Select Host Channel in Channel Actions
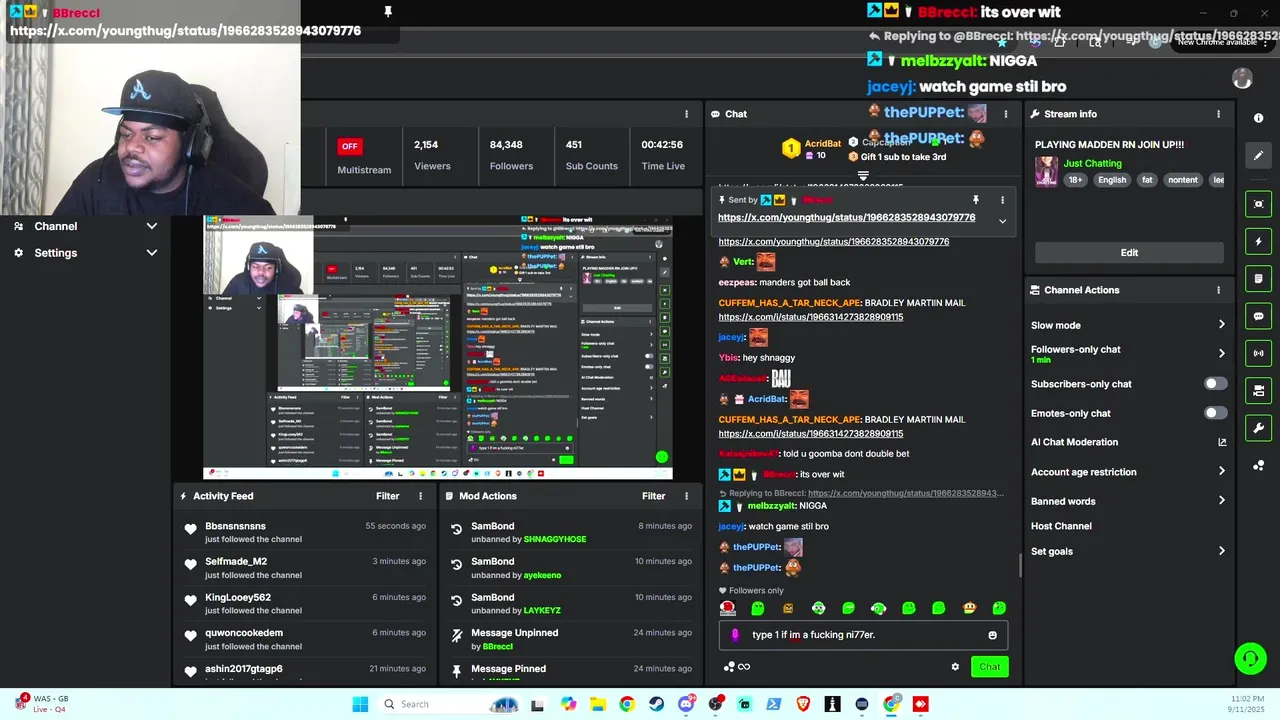 click(x=1061, y=526)
